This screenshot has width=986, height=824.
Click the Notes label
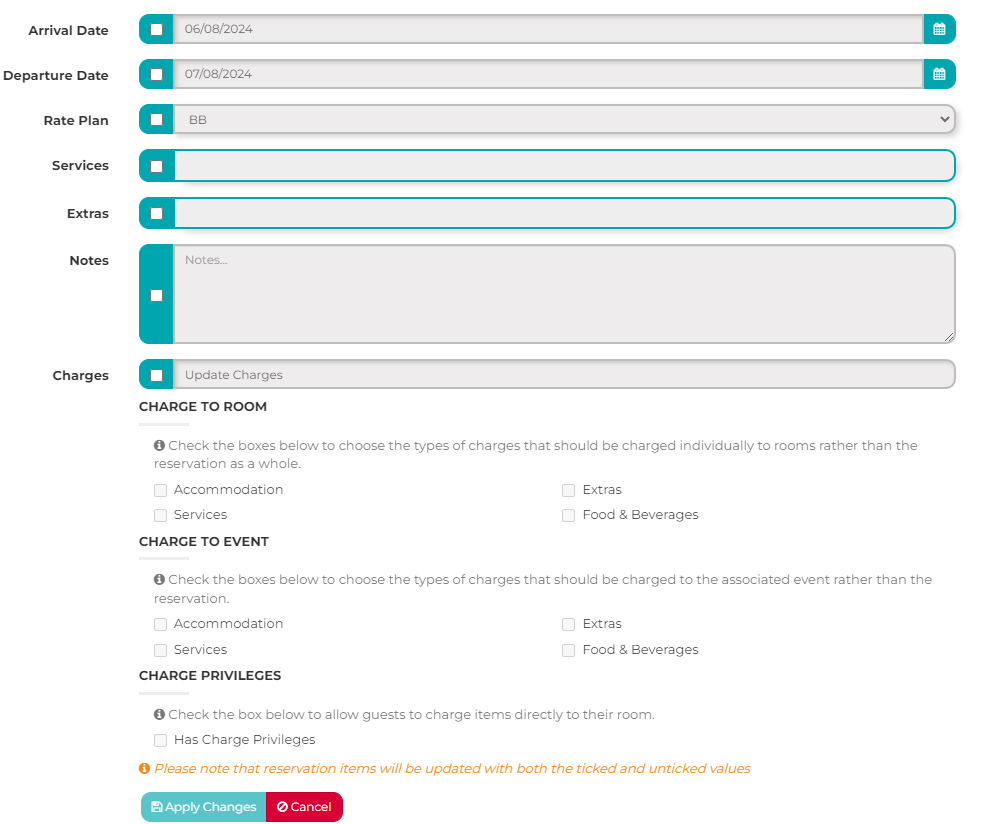89,260
